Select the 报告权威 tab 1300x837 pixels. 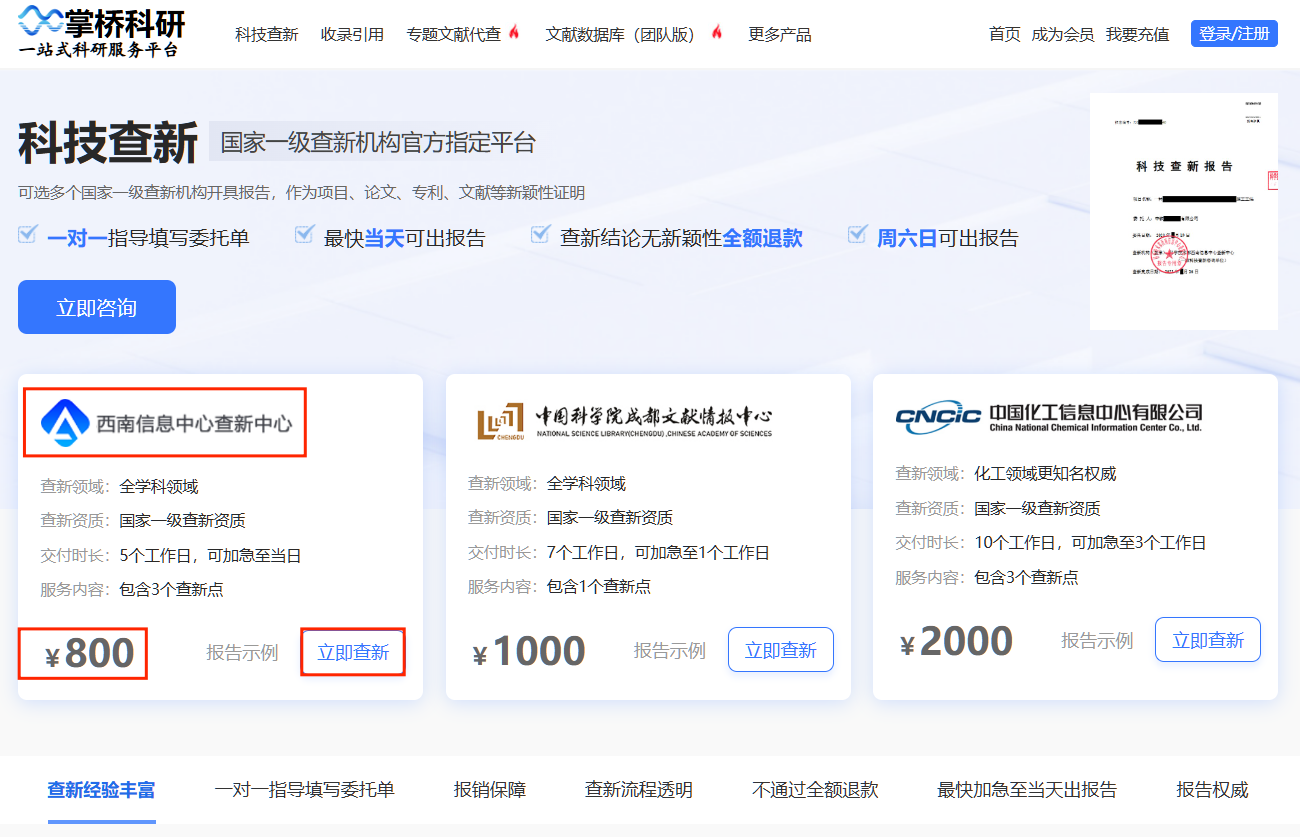[x=1213, y=790]
